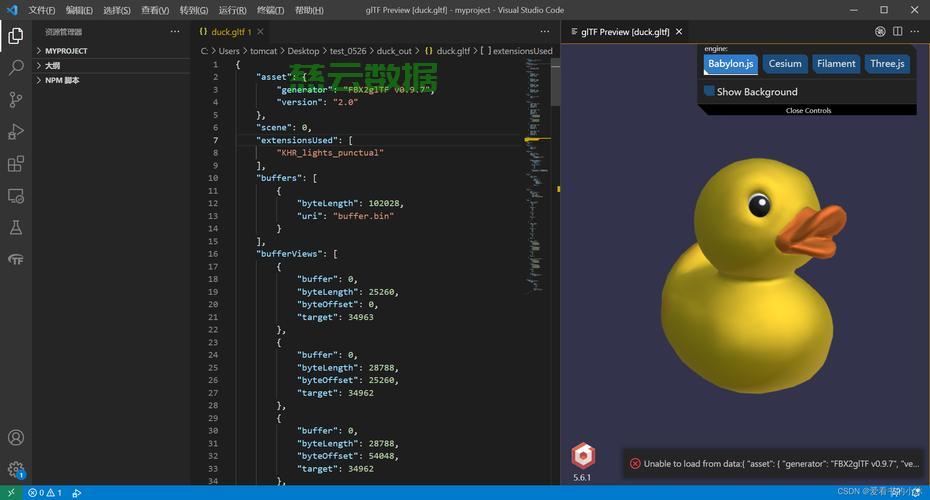Open the 查看(V) menu
Image resolution: width=930 pixels, height=500 pixels.
(x=155, y=10)
